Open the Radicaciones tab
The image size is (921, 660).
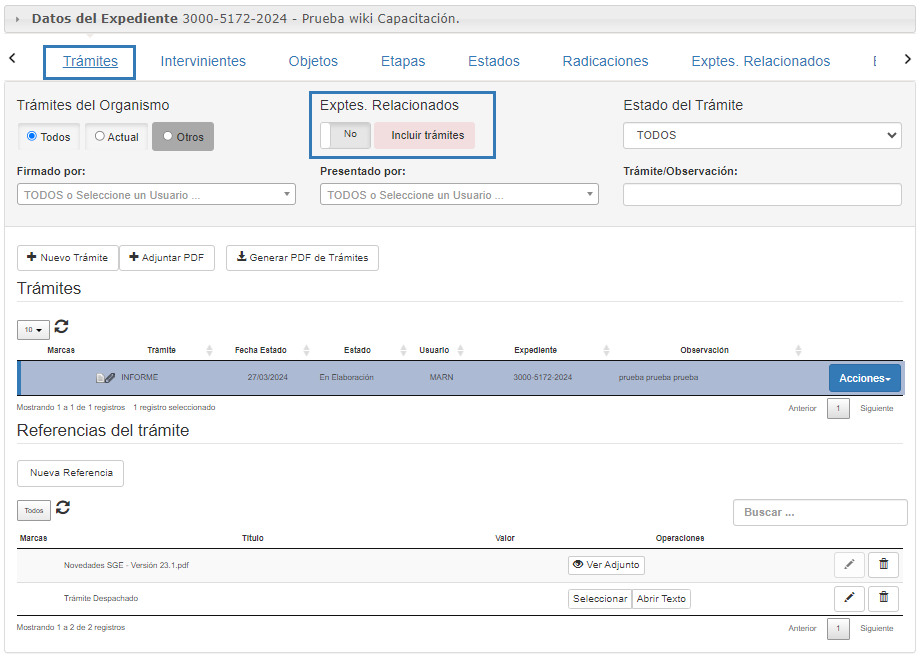605,61
